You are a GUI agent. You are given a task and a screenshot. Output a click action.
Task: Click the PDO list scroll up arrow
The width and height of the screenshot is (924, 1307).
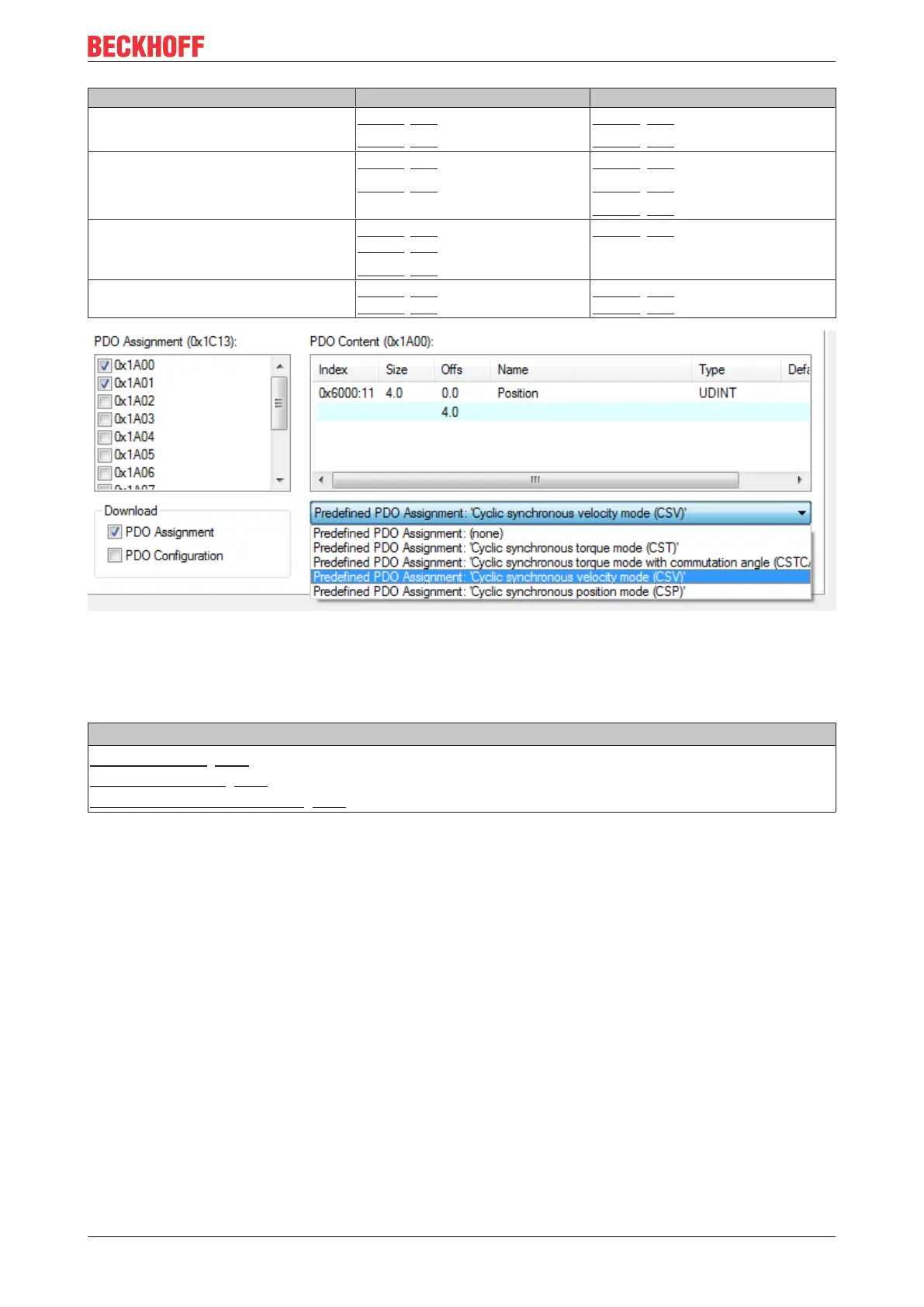tap(280, 366)
